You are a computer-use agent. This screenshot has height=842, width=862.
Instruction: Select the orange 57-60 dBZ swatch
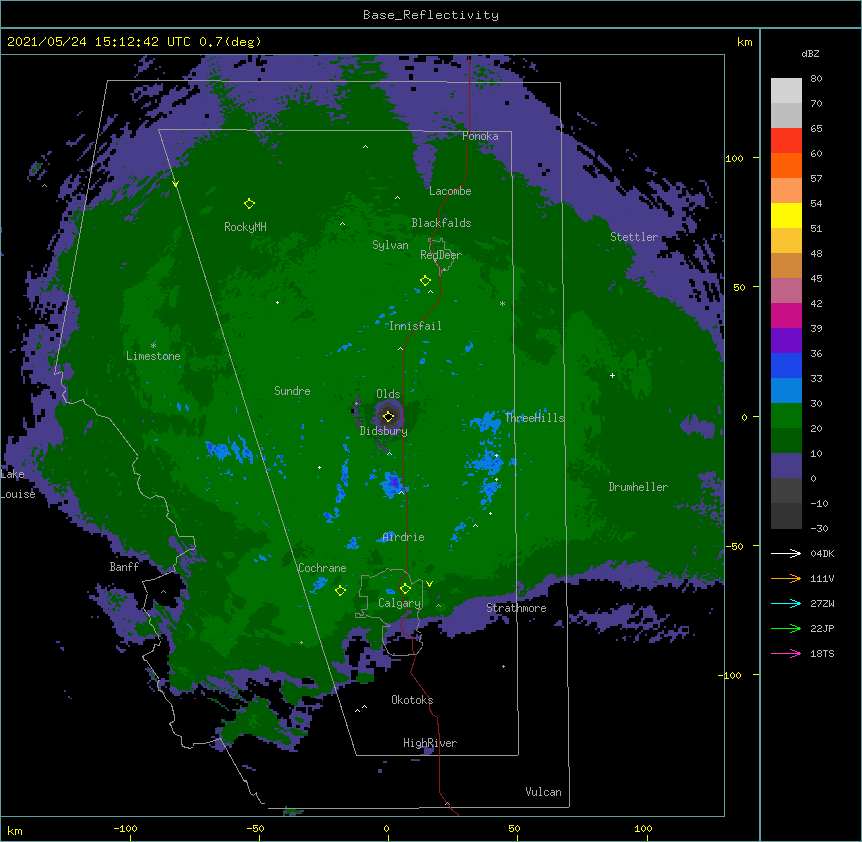coord(786,165)
